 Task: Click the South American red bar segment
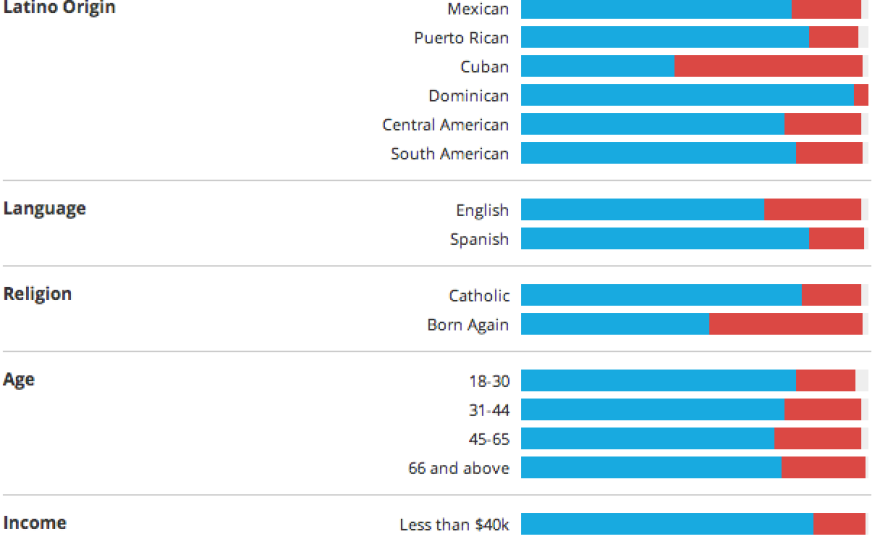(x=829, y=154)
